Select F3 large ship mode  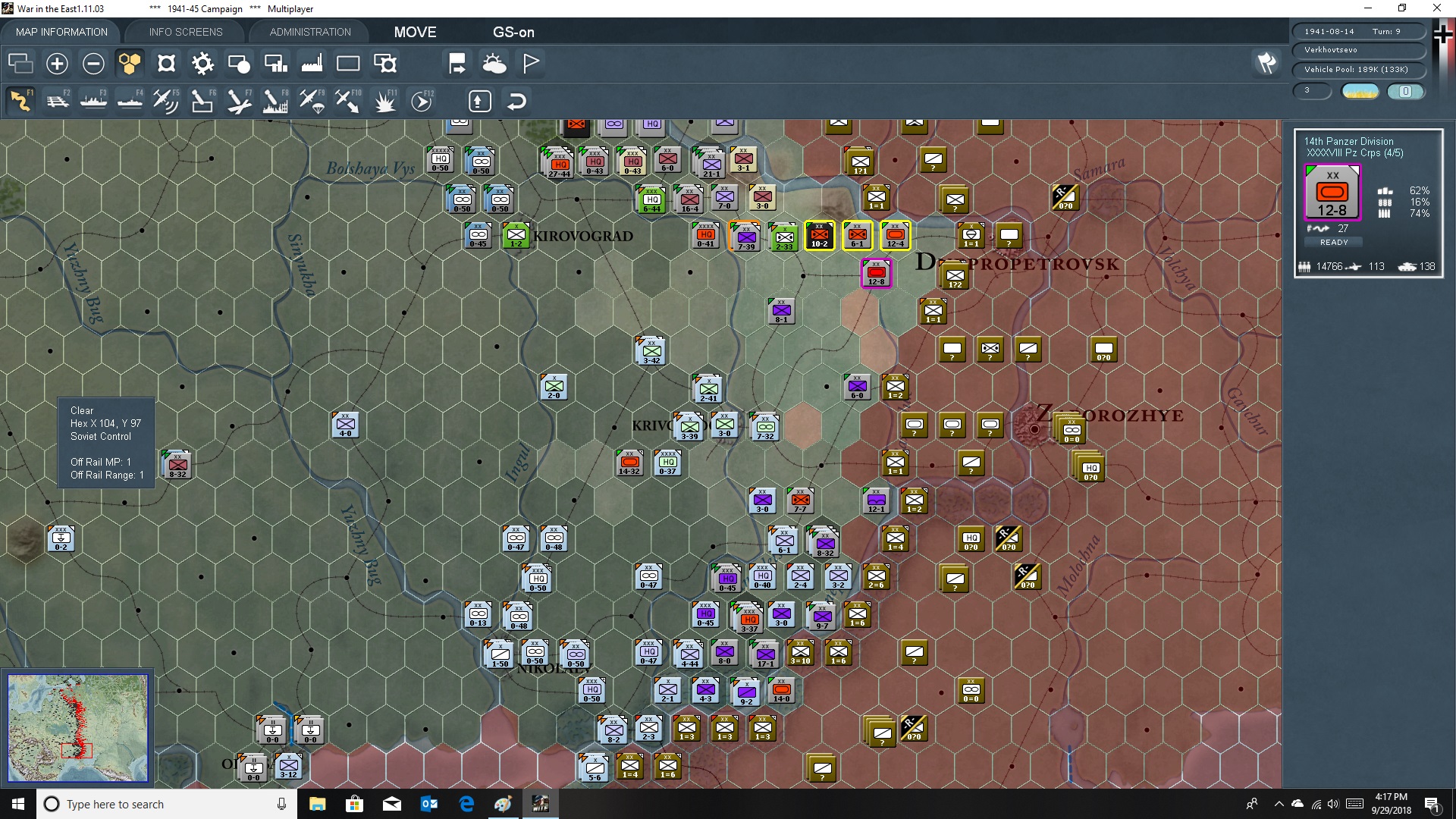click(93, 101)
